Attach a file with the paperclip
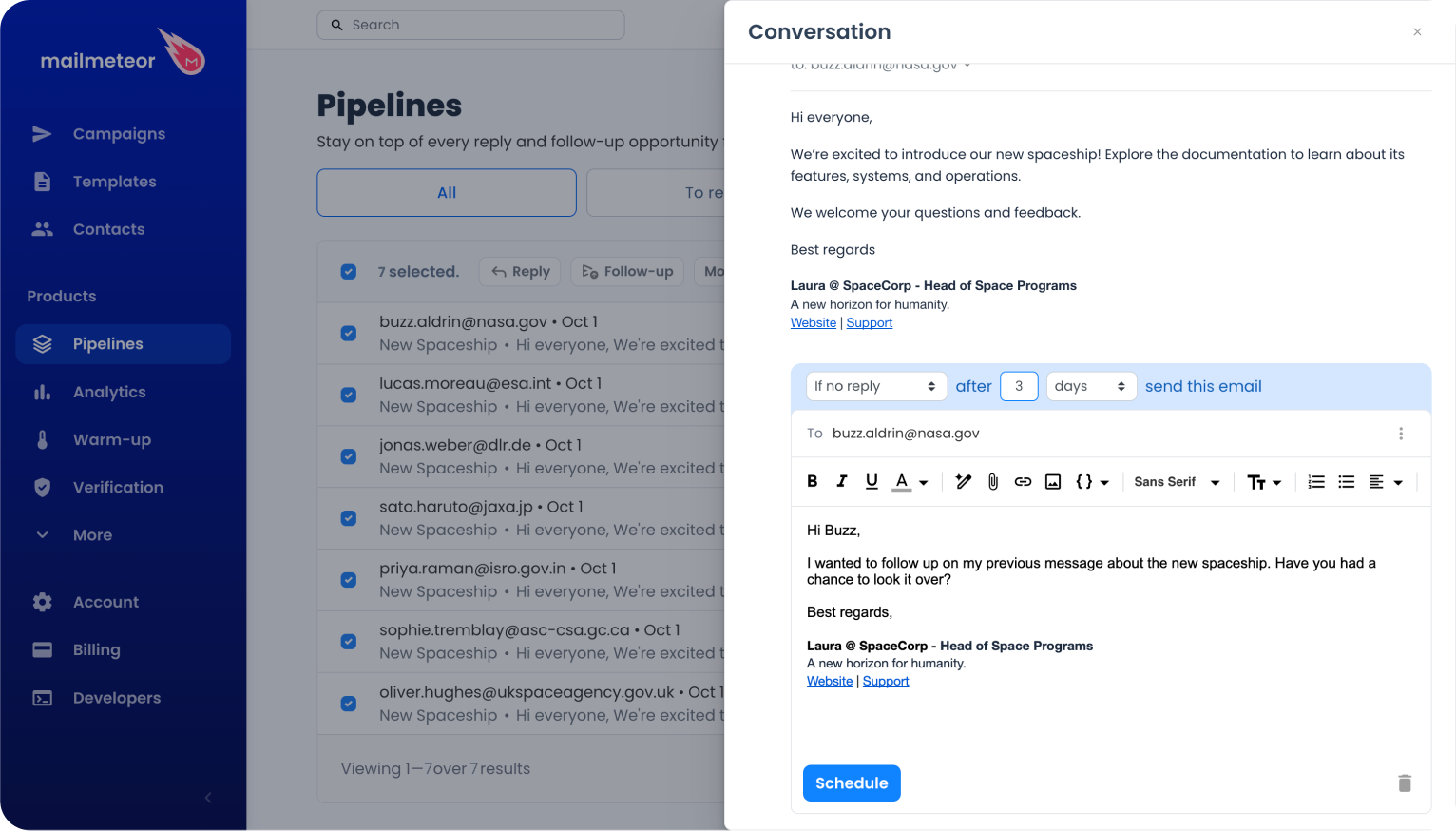Image resolution: width=1456 pixels, height=831 pixels. 993,482
